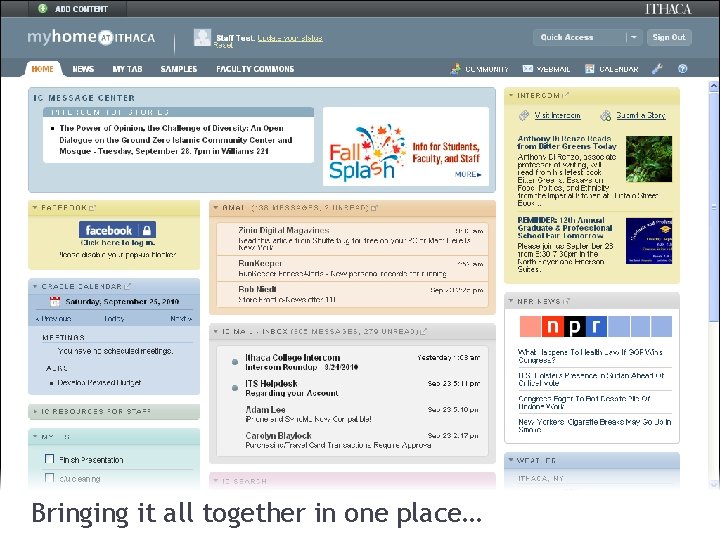Click the Submit a Story link
This screenshot has height=540, width=720.
(x=641, y=116)
